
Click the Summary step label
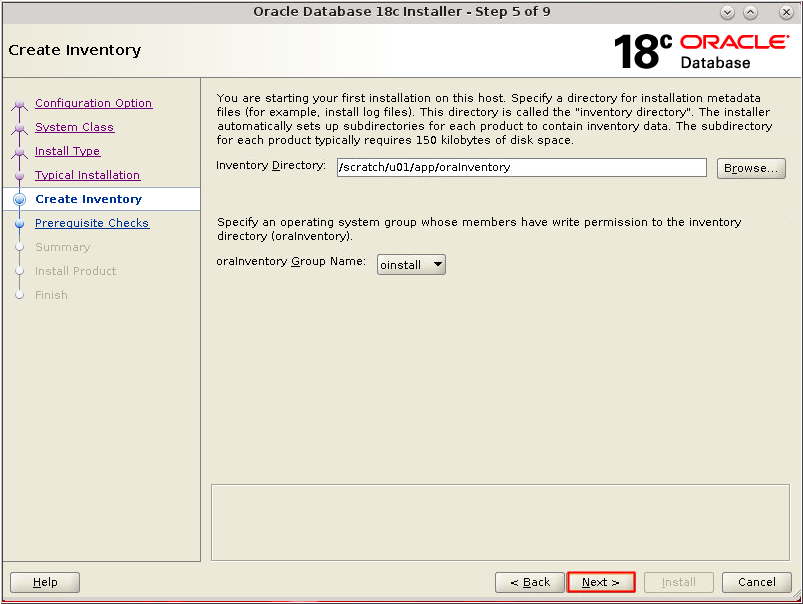(x=62, y=247)
